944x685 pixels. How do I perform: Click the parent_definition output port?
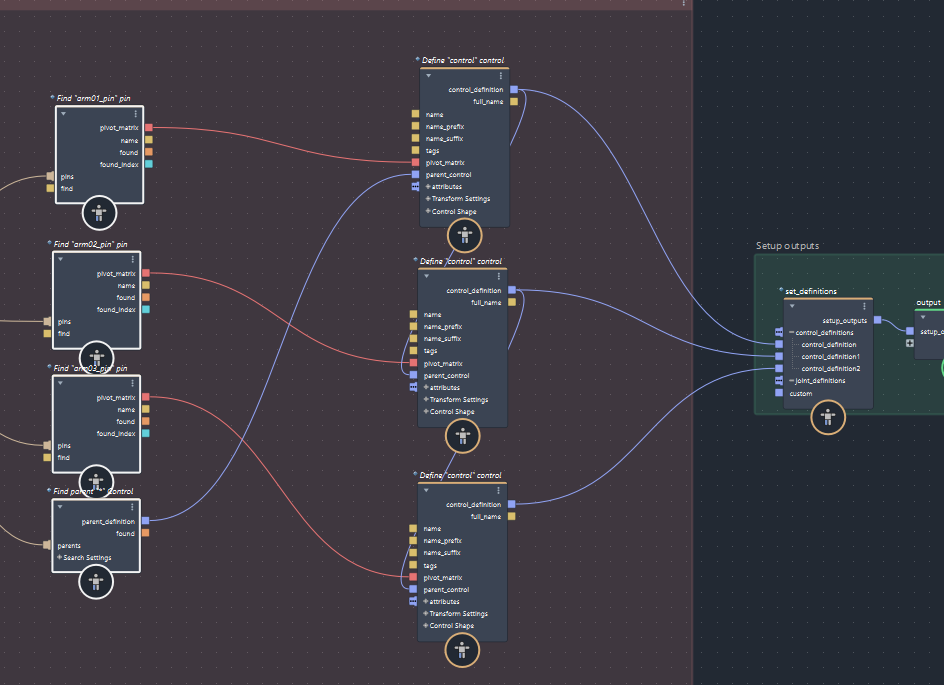[x=145, y=521]
